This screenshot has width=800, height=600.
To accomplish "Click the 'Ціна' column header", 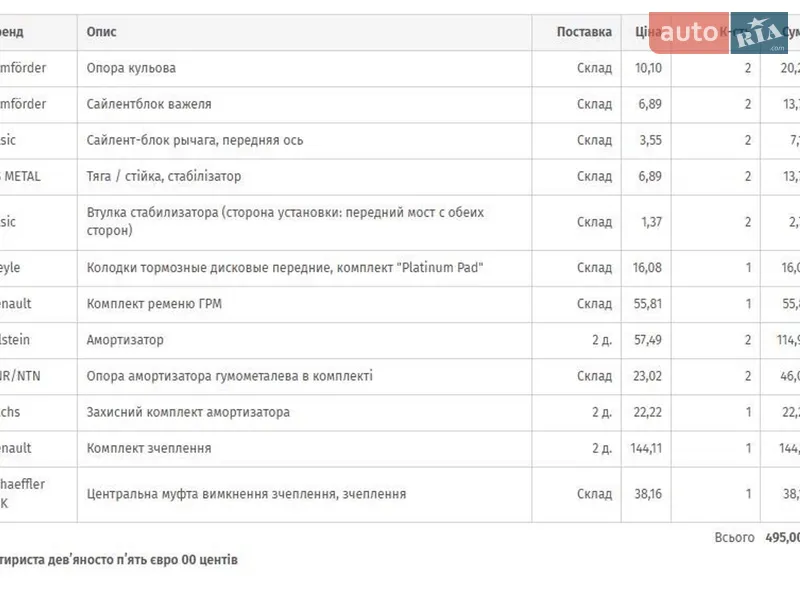I will (647, 32).
